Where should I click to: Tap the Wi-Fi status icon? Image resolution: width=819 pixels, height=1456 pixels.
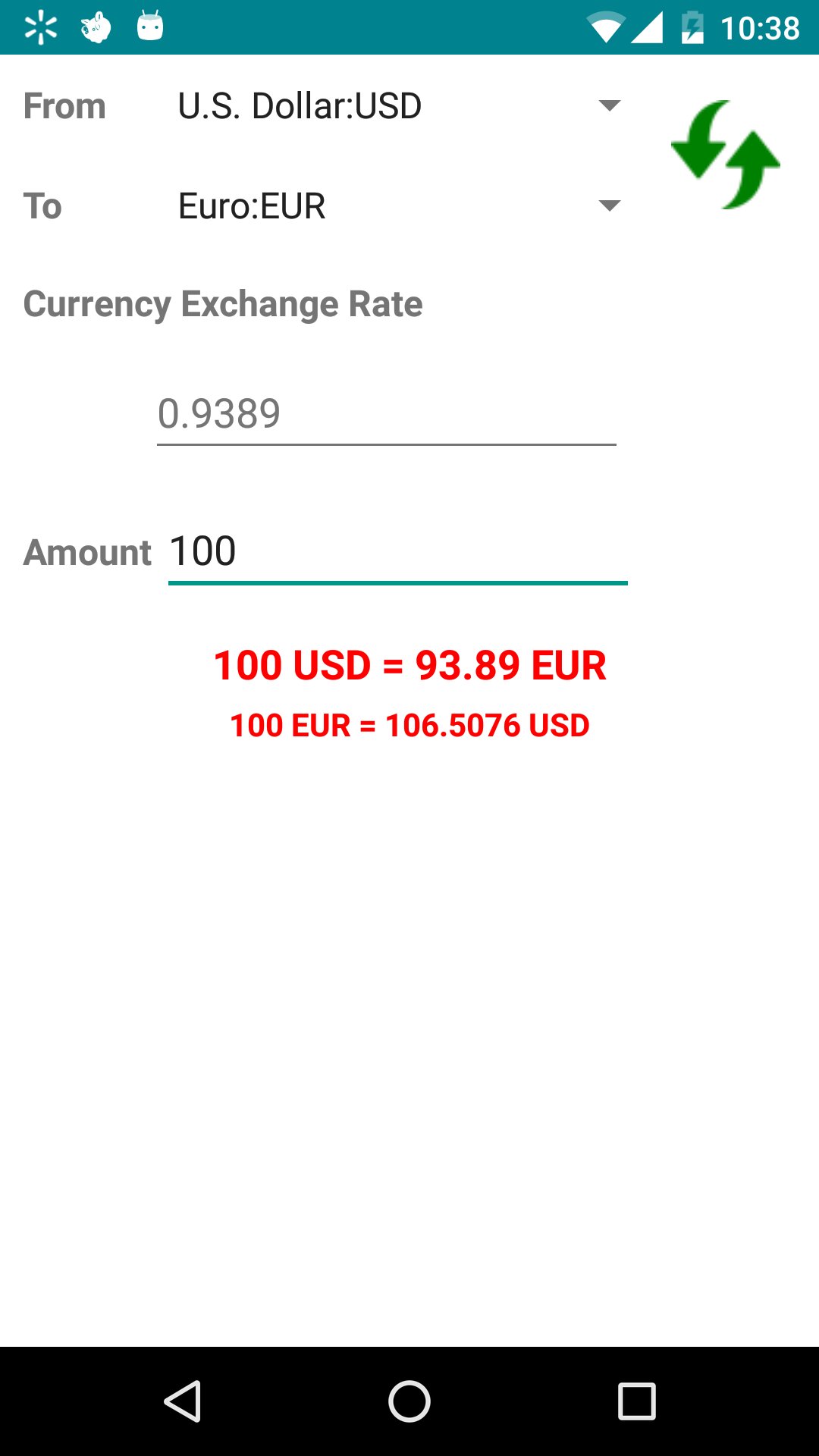click(x=605, y=28)
